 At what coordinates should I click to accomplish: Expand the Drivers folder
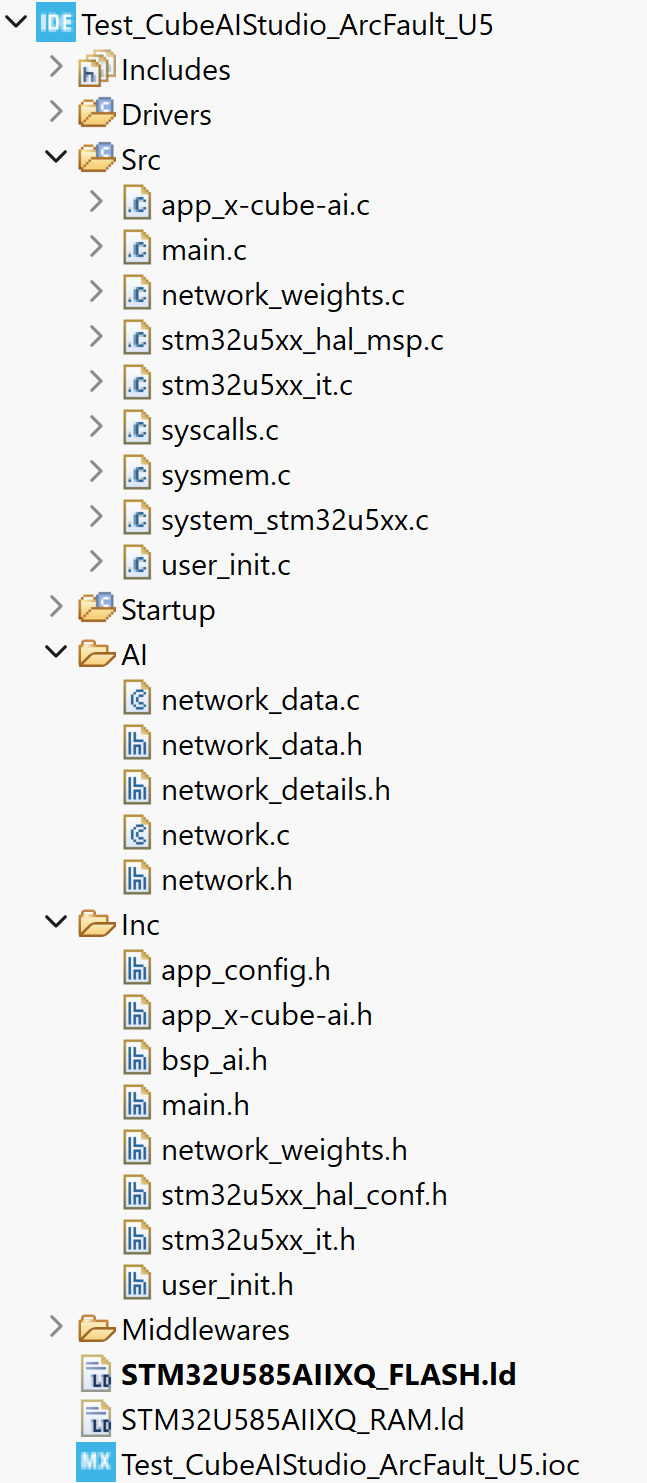57,113
